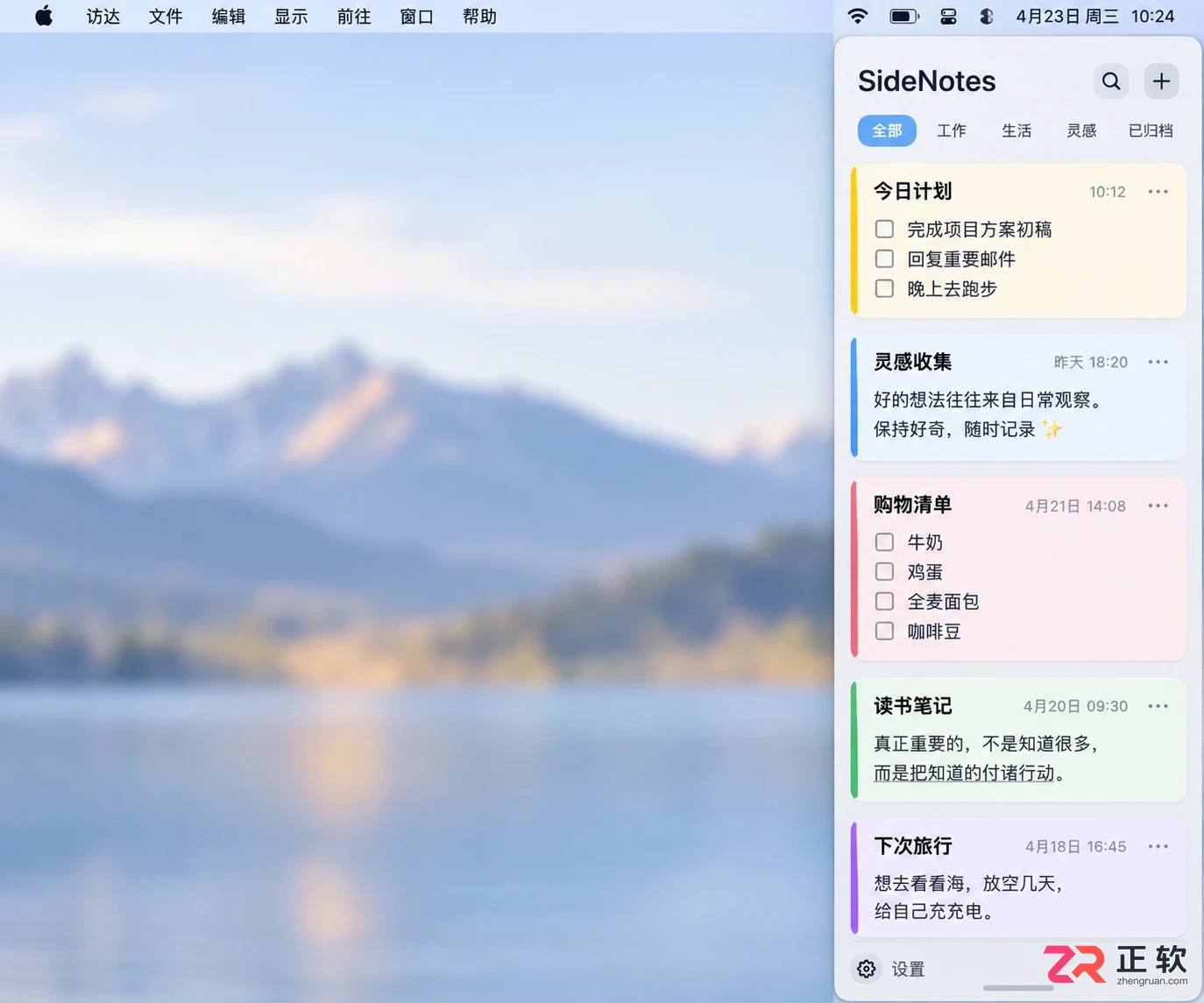The width and height of the screenshot is (1204, 1003).
Task: Open the 文件 menu
Action: (166, 17)
